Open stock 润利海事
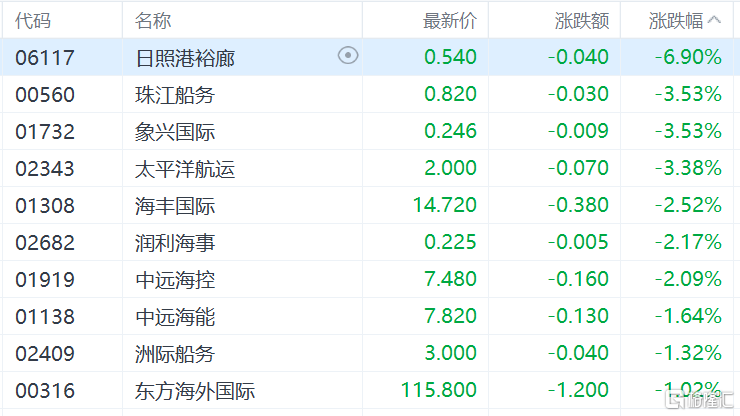 coord(175,243)
